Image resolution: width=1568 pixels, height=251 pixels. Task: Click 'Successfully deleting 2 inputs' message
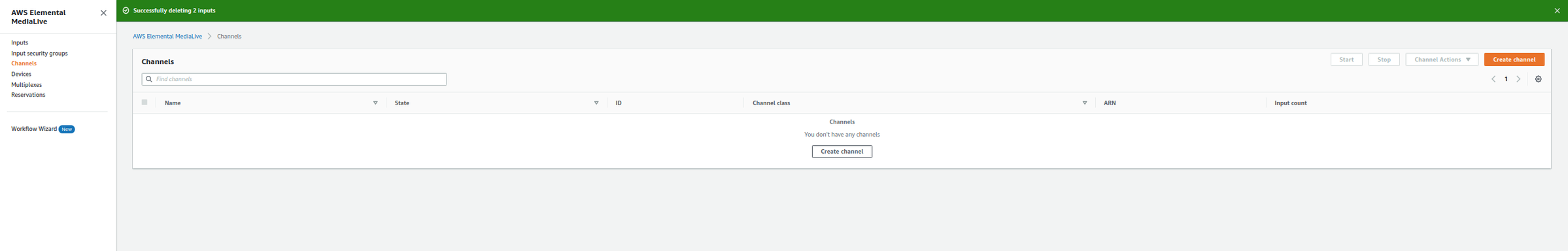click(x=174, y=10)
